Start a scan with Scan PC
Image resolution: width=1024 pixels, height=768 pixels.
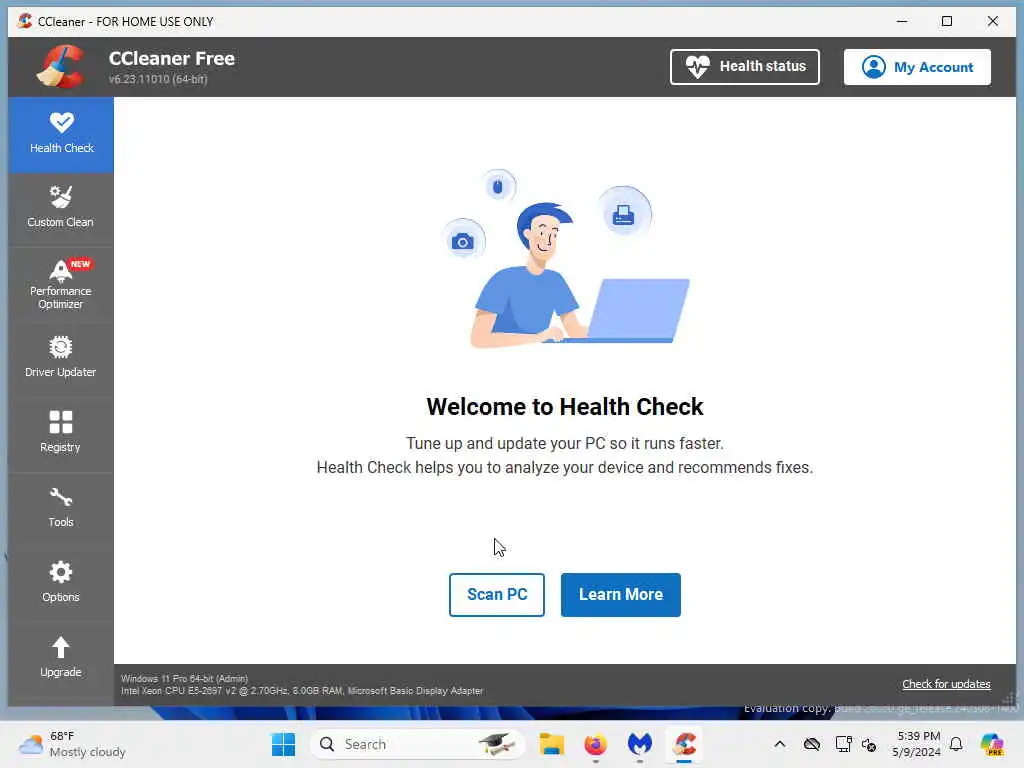pyautogui.click(x=496, y=595)
